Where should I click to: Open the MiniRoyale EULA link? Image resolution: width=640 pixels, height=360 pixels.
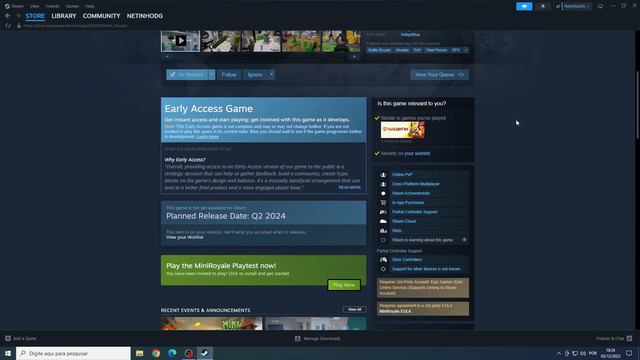tap(395, 311)
